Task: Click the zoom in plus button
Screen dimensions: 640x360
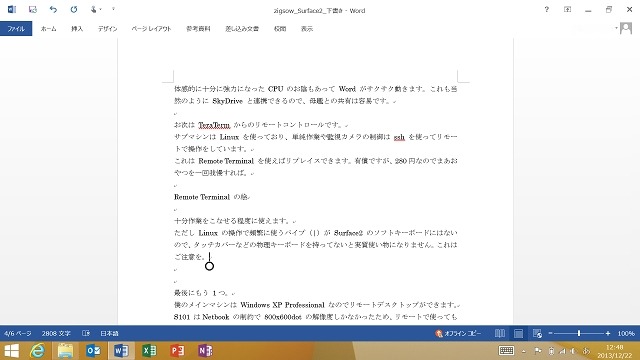Action: [x=608, y=333]
